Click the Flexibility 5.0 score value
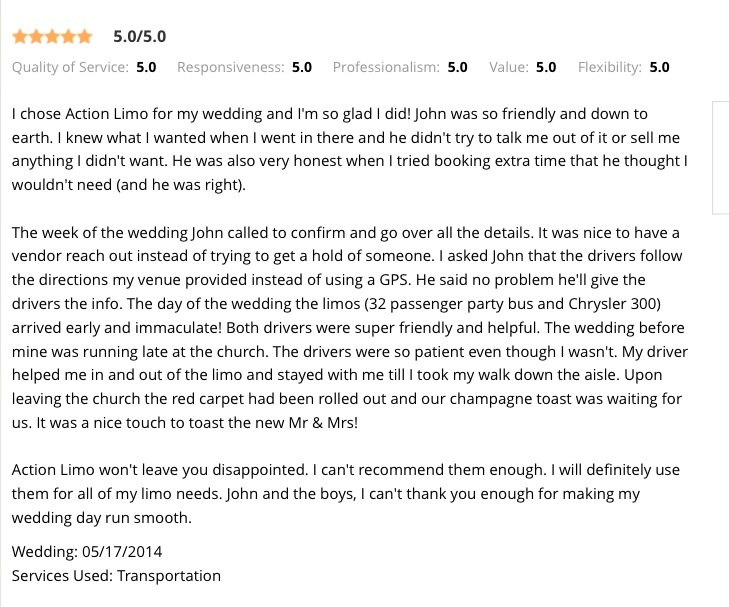The image size is (729, 607). pos(659,67)
